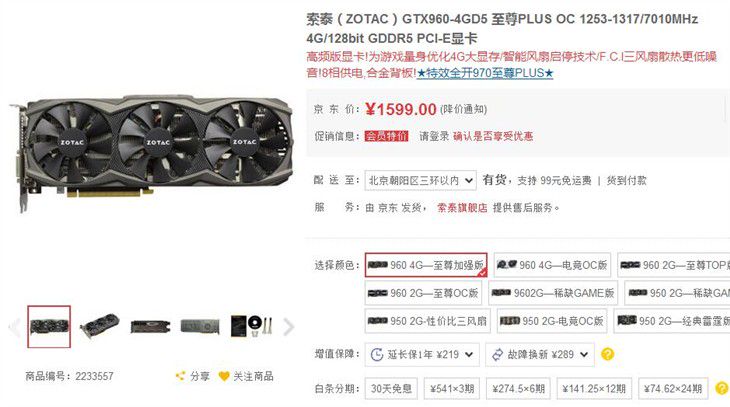Open the 北京朝阳区三环以内 delivery dropdown
Image resolution: width=730 pixels, height=407 pixels.
(420, 180)
